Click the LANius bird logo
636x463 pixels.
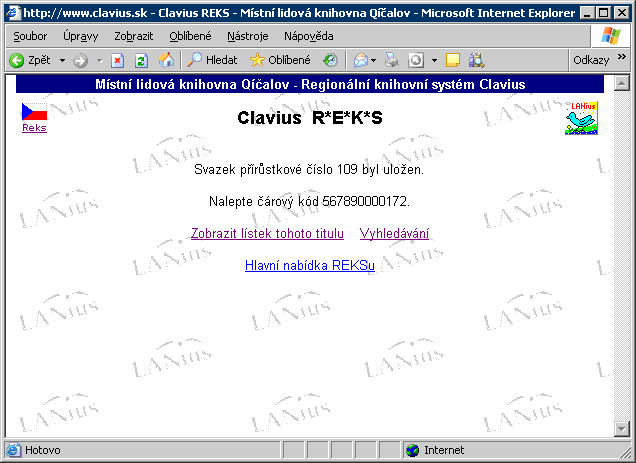point(581,118)
